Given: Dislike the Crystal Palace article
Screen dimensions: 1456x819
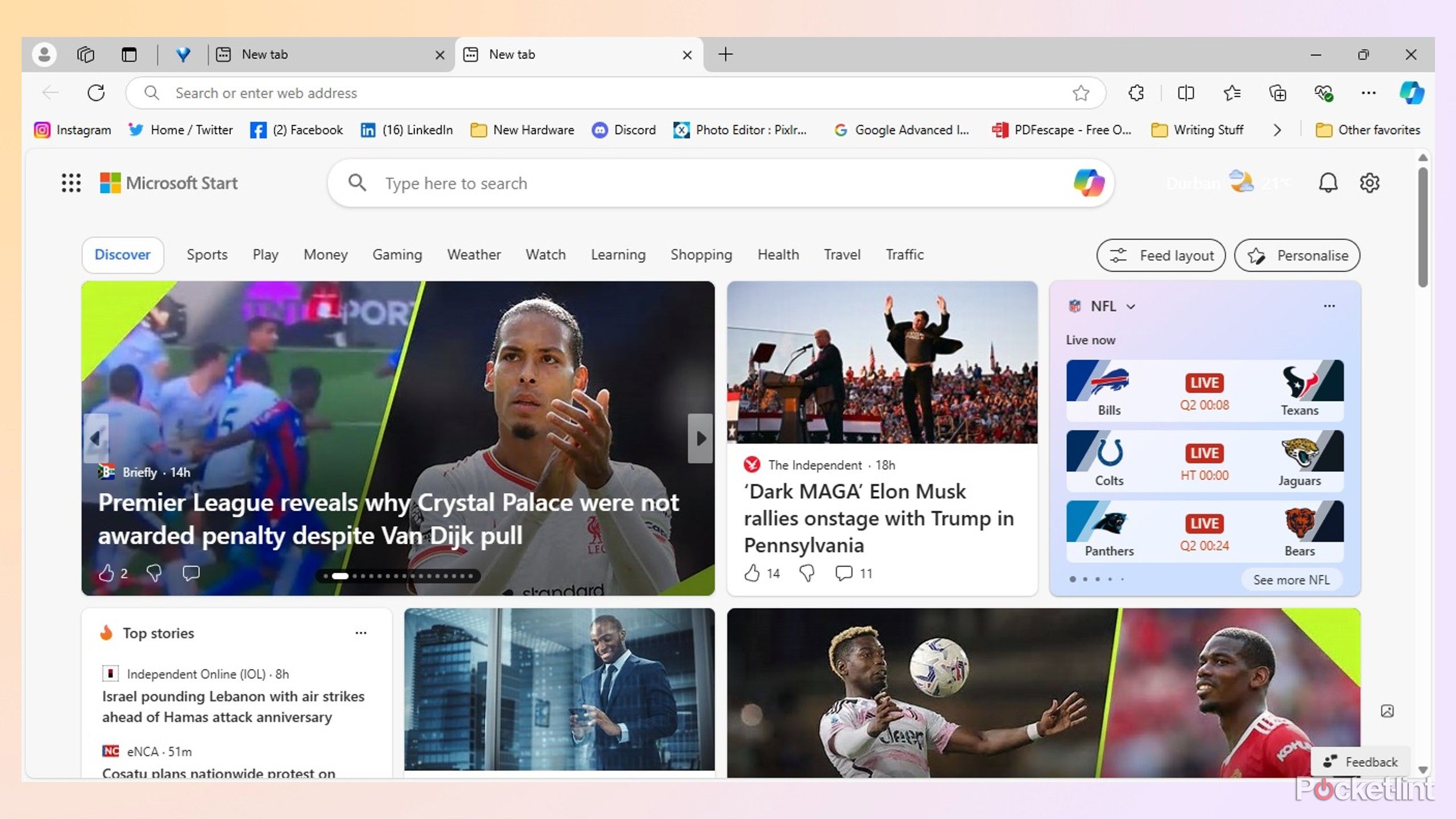Looking at the screenshot, I should [x=154, y=573].
